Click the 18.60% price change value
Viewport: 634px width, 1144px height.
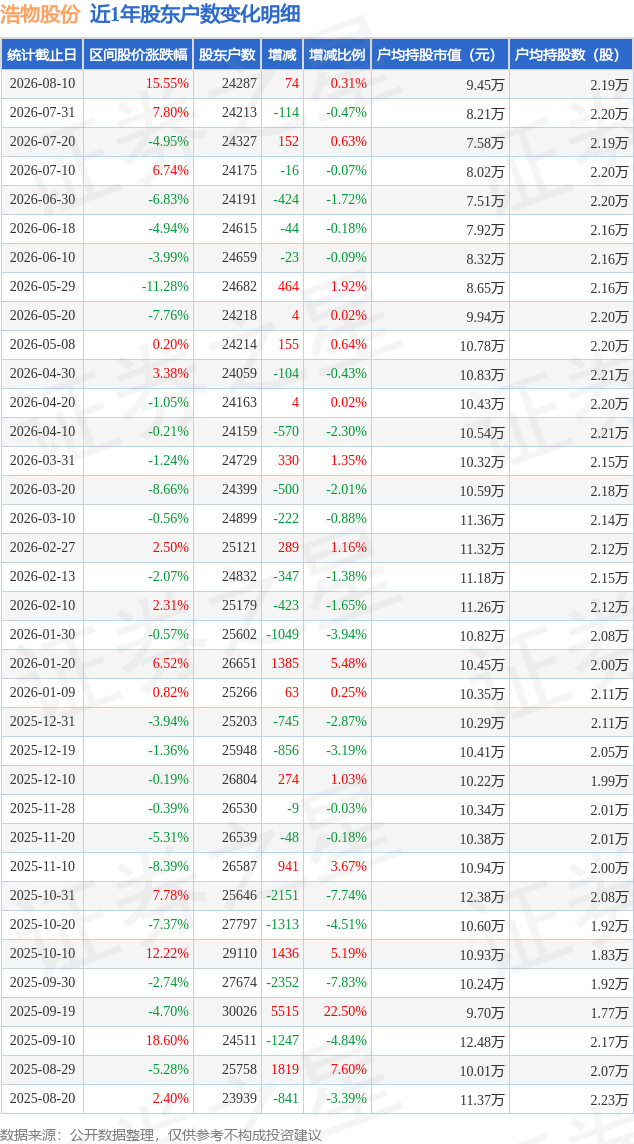click(168, 1040)
